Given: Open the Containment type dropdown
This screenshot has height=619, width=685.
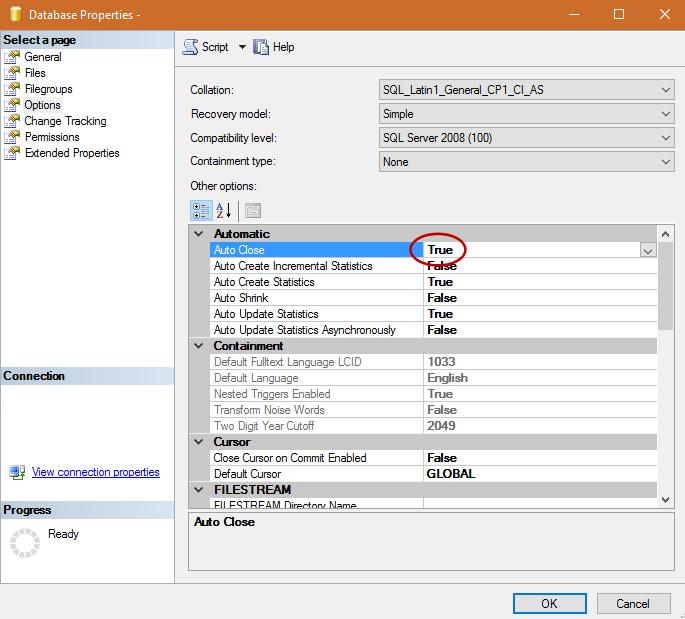Looking at the screenshot, I should tap(526, 162).
